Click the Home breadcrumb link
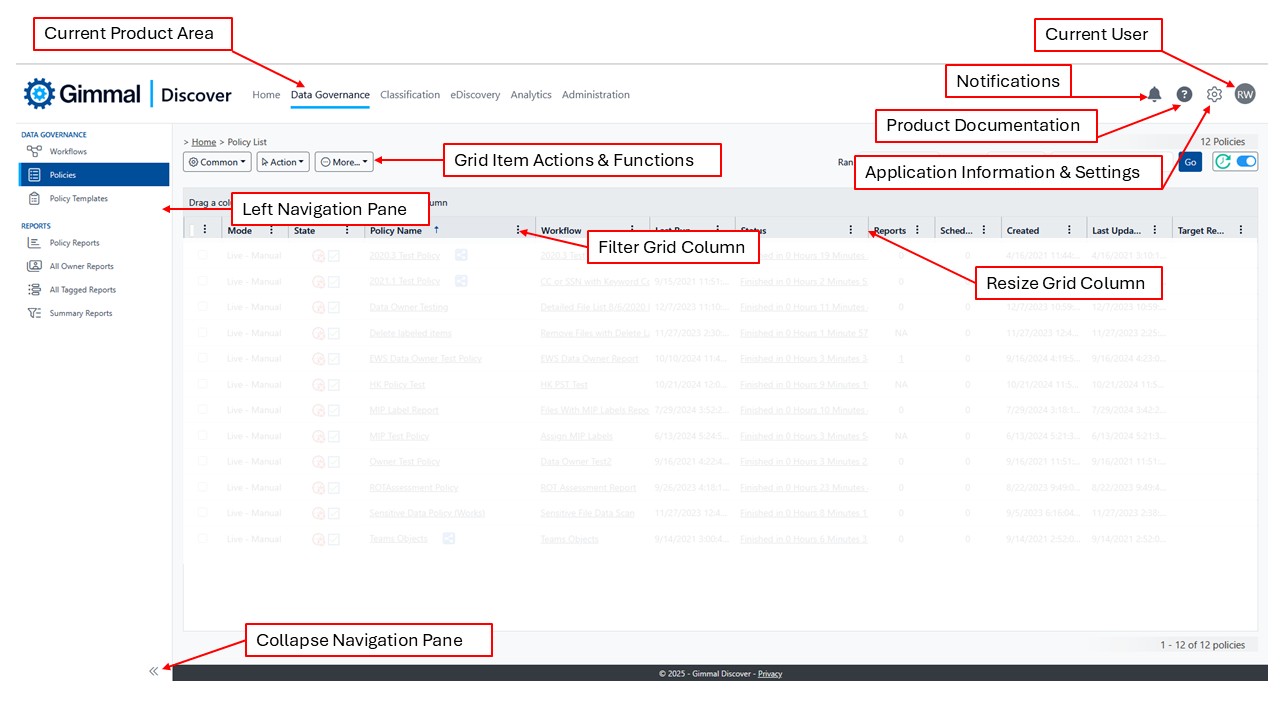Screen dimensions: 1280x720 coord(204,142)
